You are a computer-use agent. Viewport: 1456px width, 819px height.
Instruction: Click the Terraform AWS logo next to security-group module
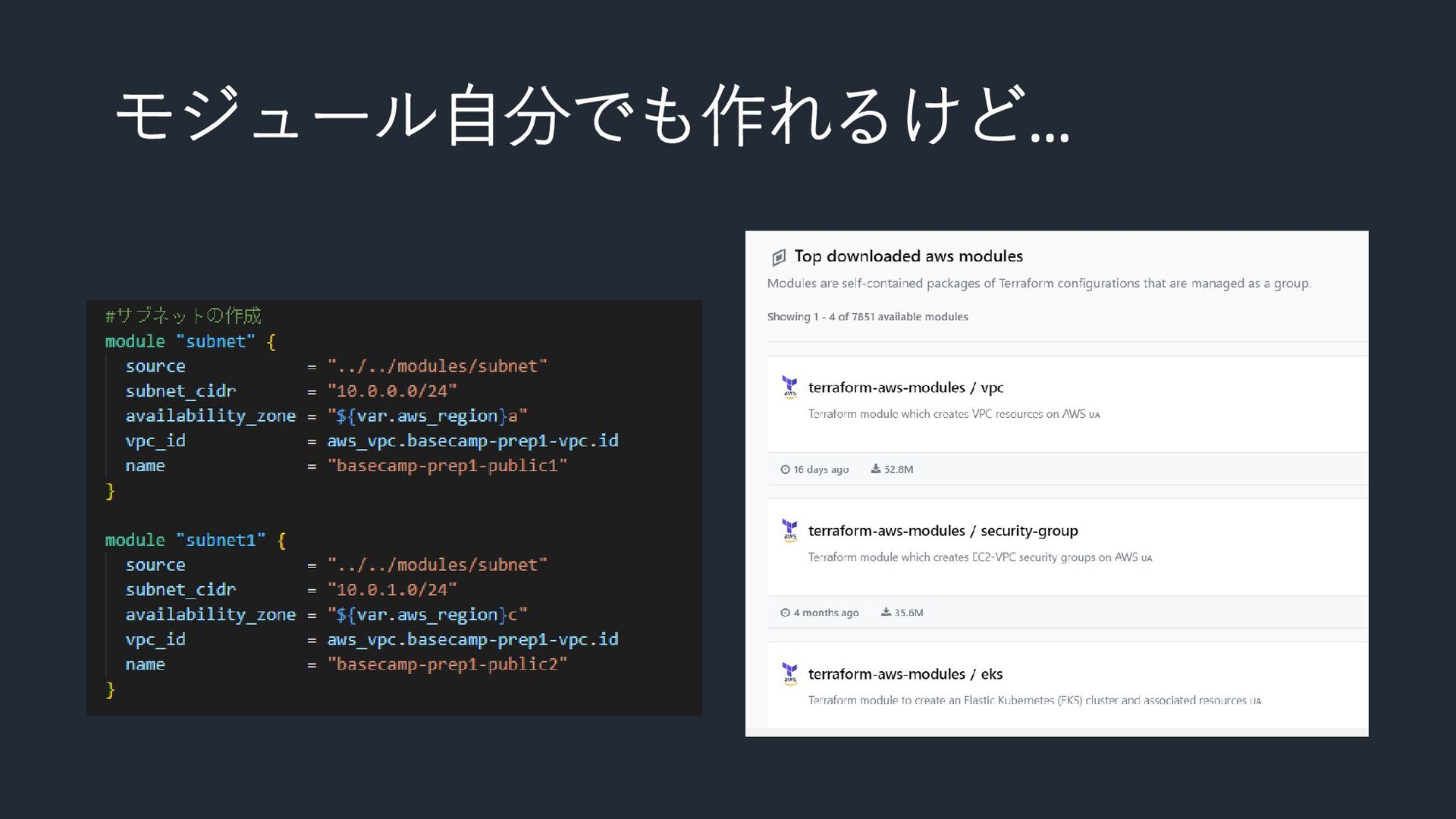coord(789,530)
